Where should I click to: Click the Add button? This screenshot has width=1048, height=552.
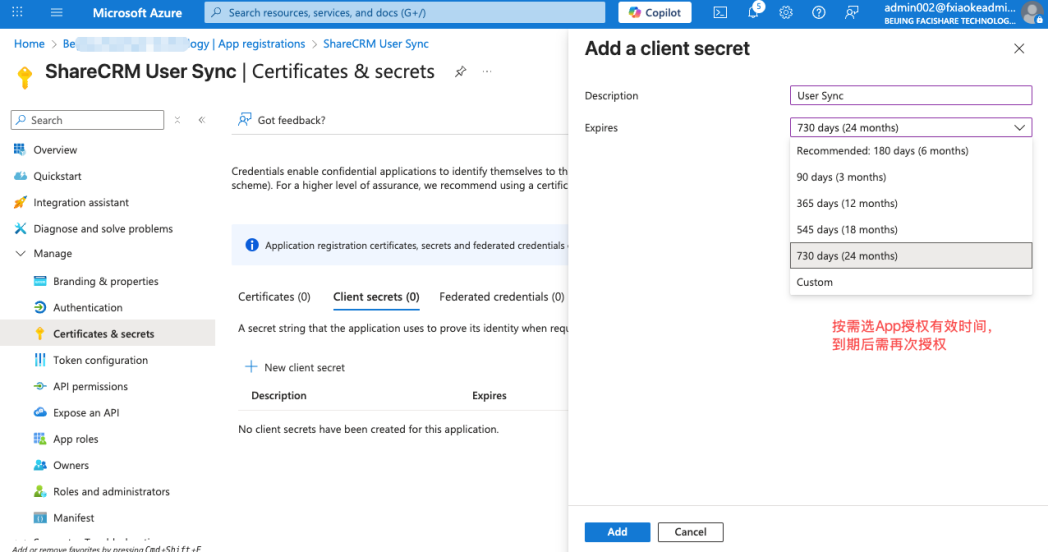coord(617,532)
